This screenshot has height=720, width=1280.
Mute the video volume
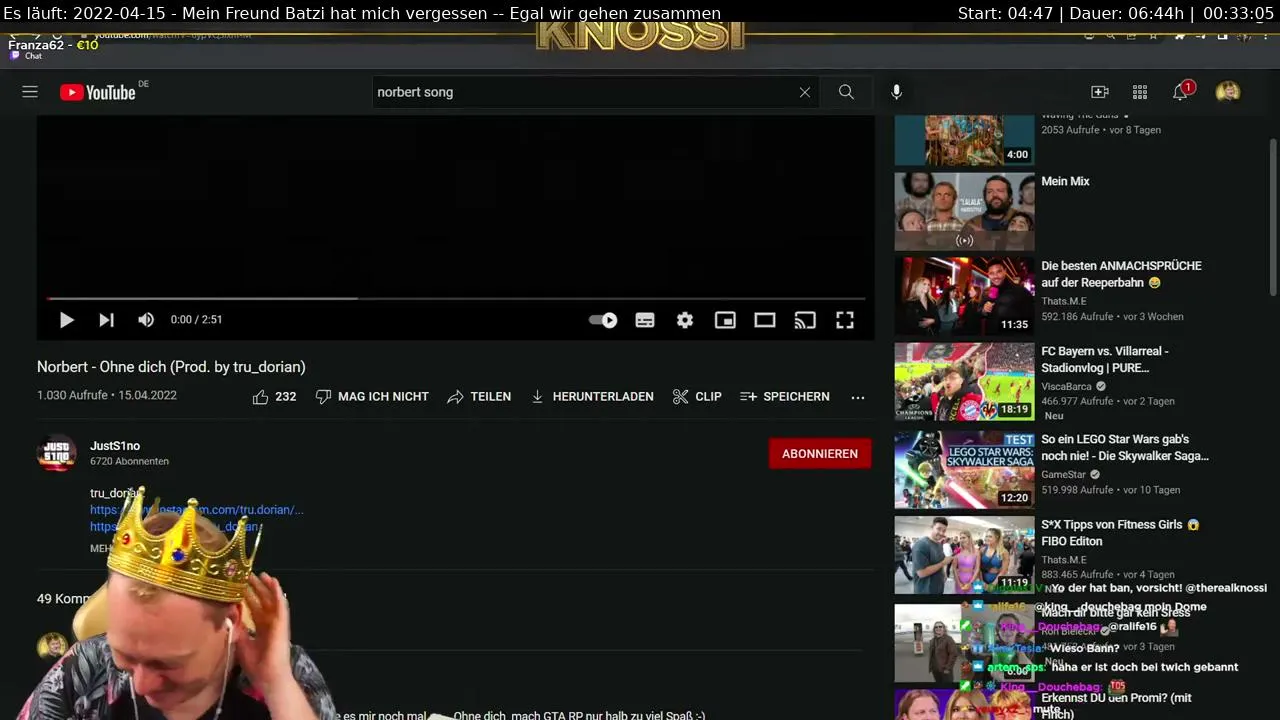pos(146,320)
